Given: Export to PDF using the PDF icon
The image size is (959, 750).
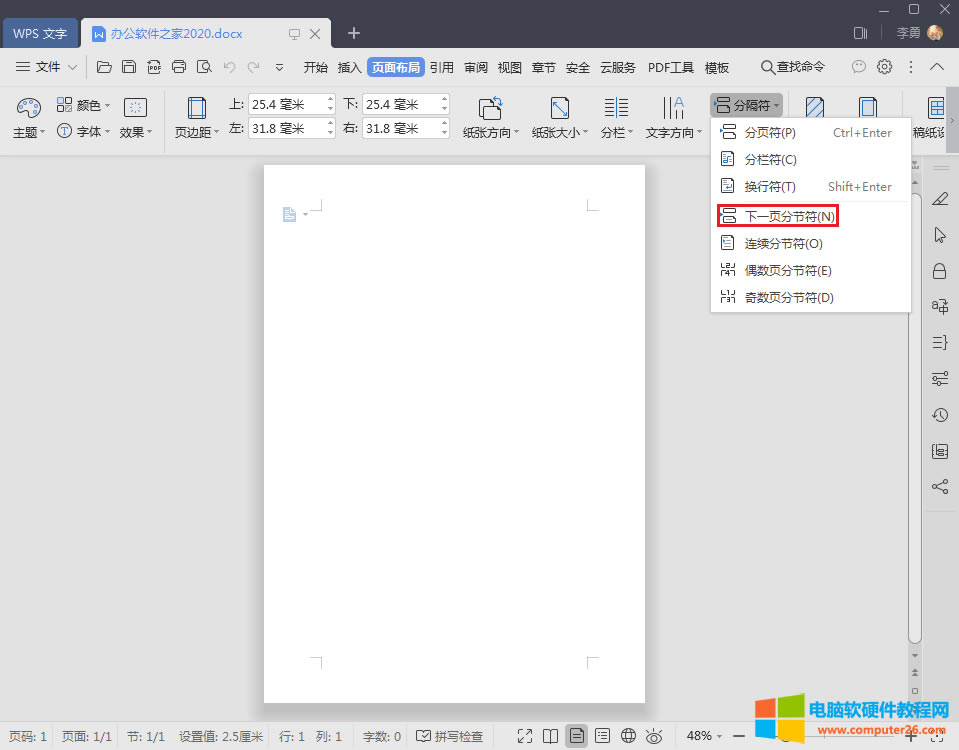Looking at the screenshot, I should coord(154,67).
